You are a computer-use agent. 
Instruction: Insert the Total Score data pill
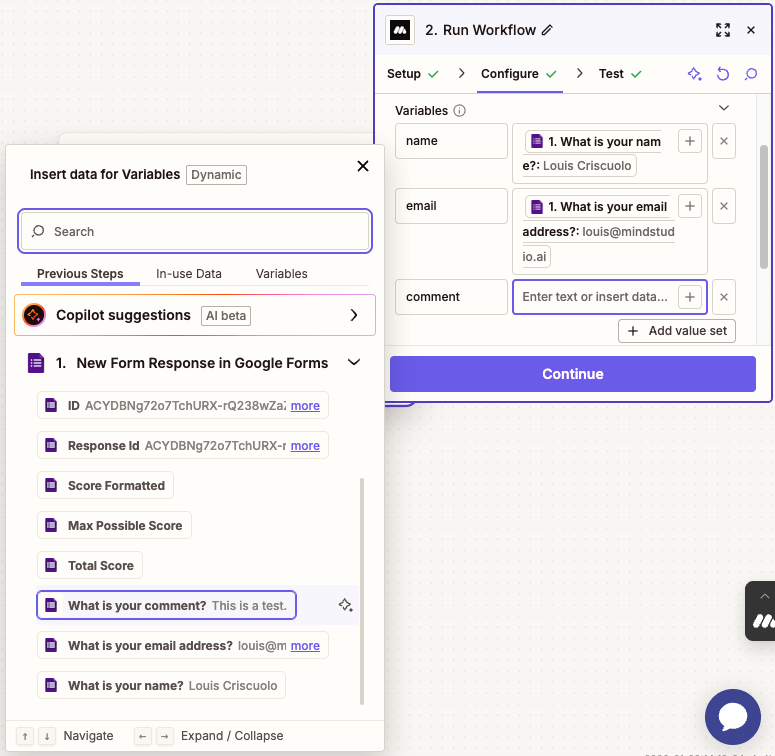tap(90, 565)
